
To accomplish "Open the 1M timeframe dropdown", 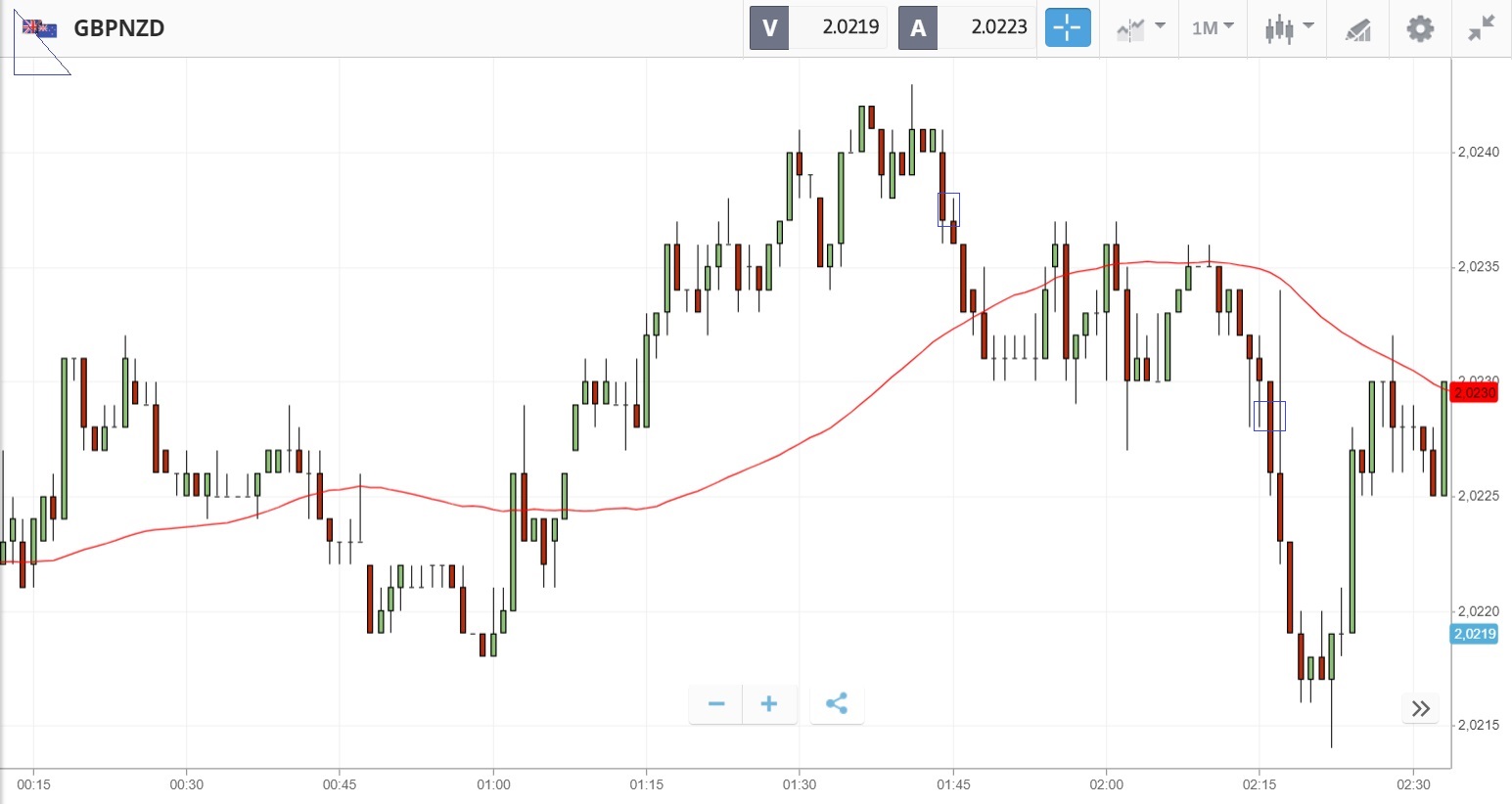I will (1213, 27).
